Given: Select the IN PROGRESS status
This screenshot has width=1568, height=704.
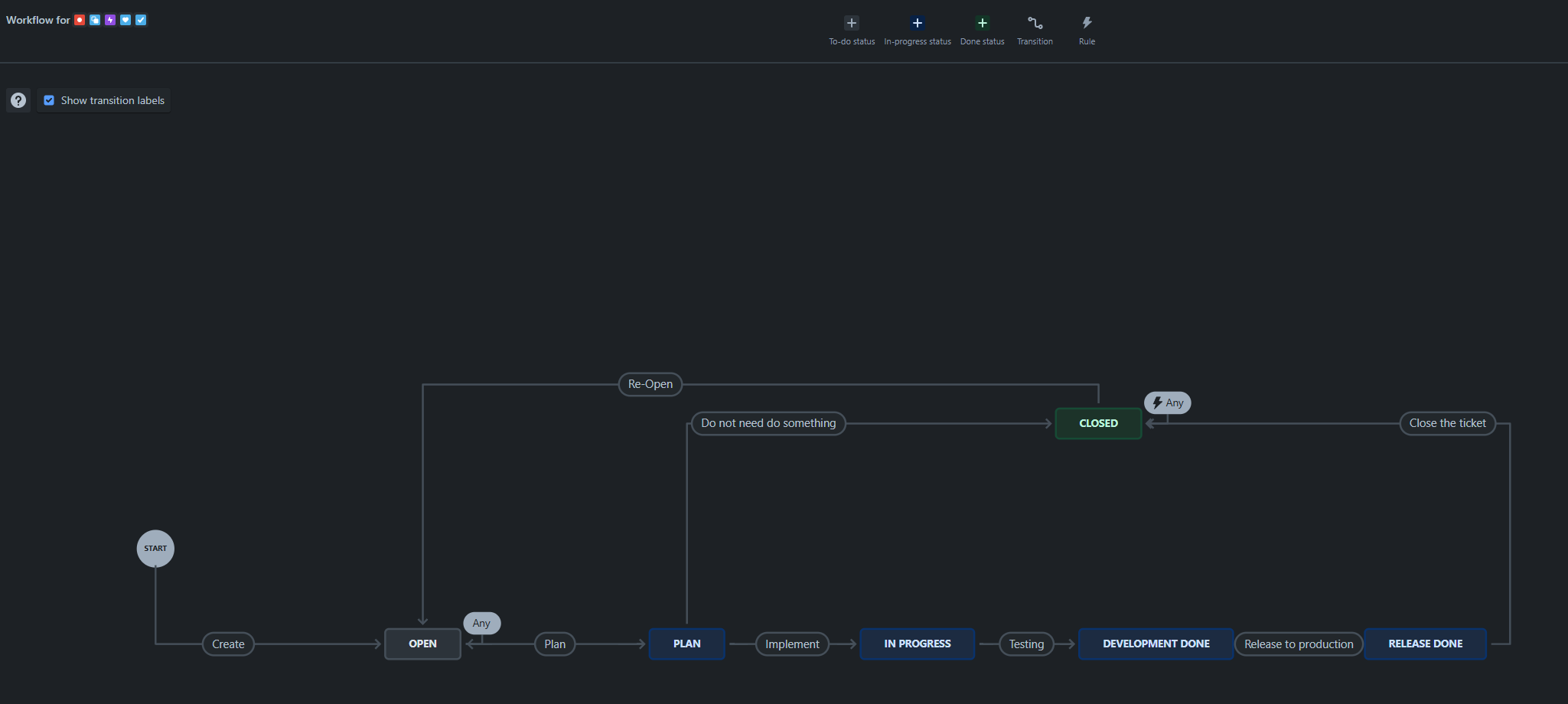Looking at the screenshot, I should pyautogui.click(x=917, y=644).
